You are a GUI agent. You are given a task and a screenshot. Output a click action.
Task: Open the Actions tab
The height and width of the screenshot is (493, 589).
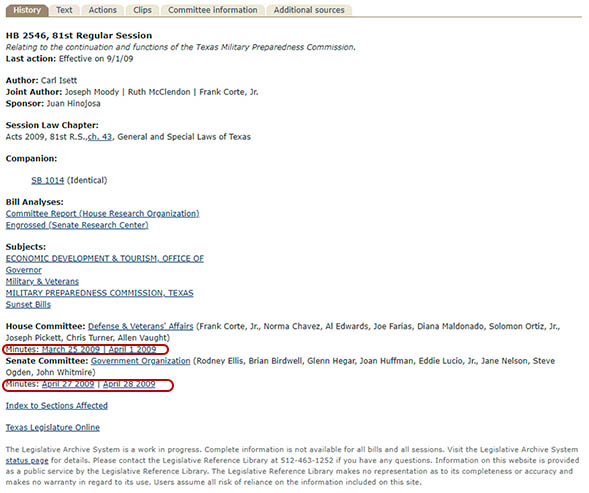tap(103, 10)
